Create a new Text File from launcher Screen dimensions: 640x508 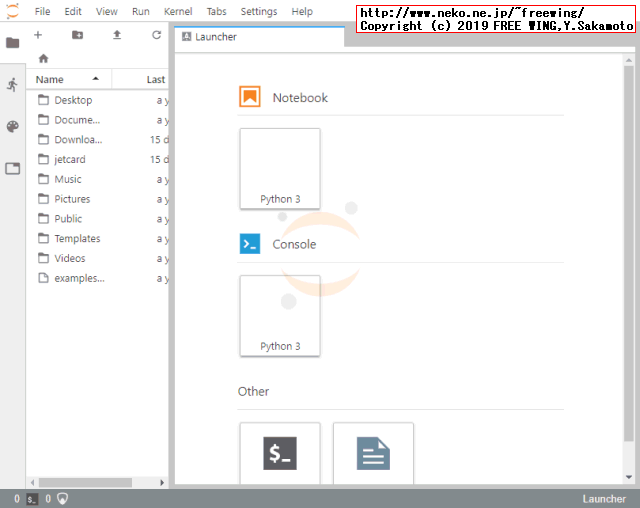pos(373,453)
